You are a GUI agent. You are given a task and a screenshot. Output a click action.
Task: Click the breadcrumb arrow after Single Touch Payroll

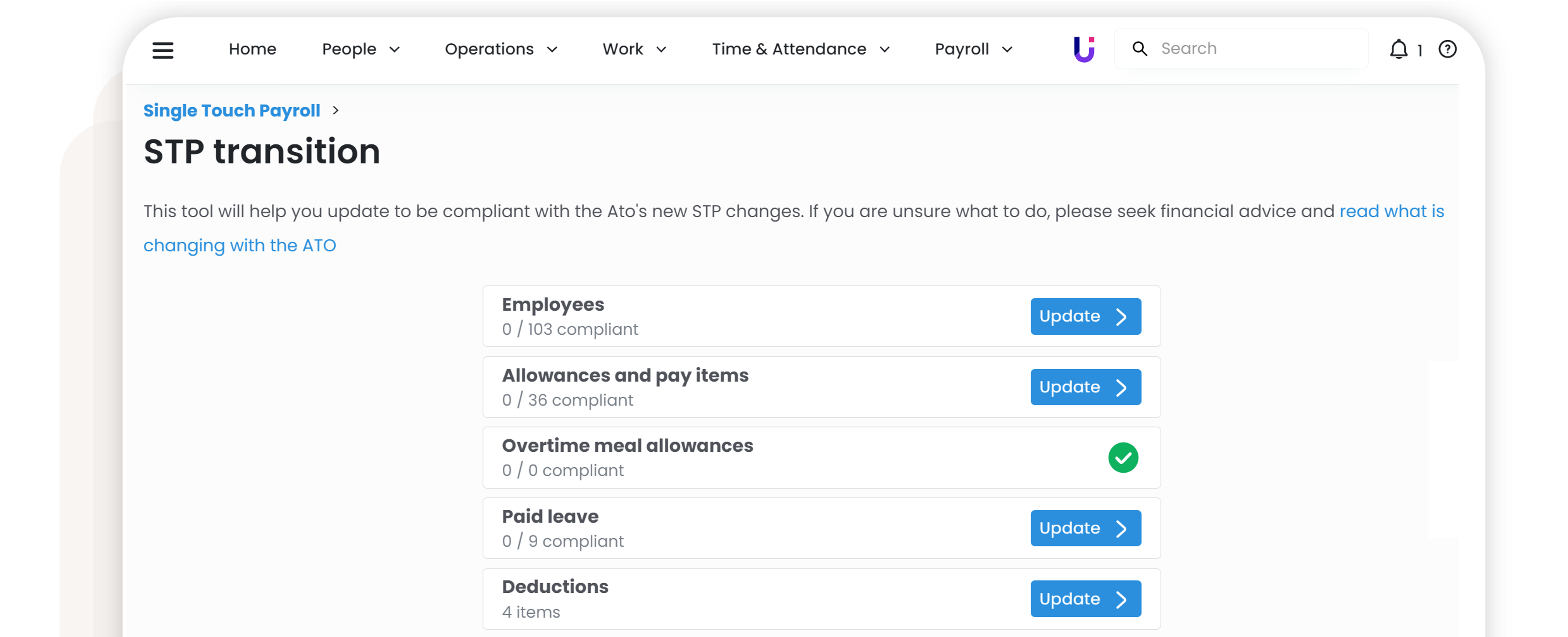(x=335, y=111)
